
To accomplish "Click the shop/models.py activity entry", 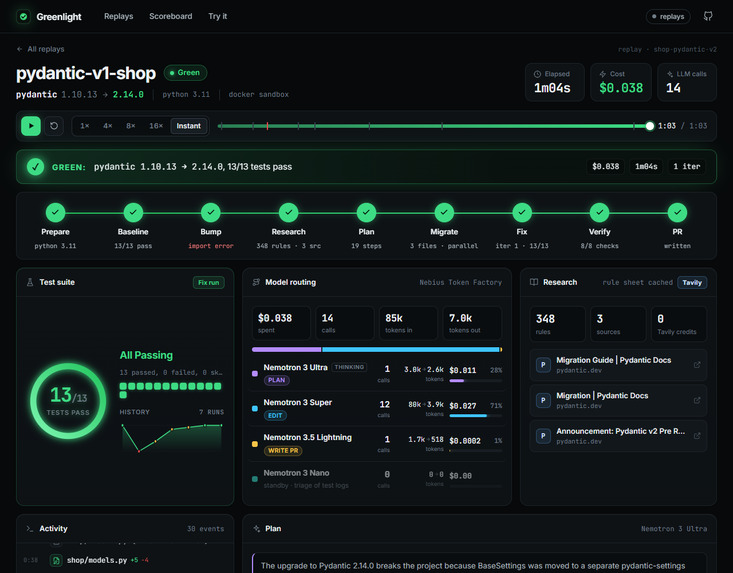I will 123,560.
